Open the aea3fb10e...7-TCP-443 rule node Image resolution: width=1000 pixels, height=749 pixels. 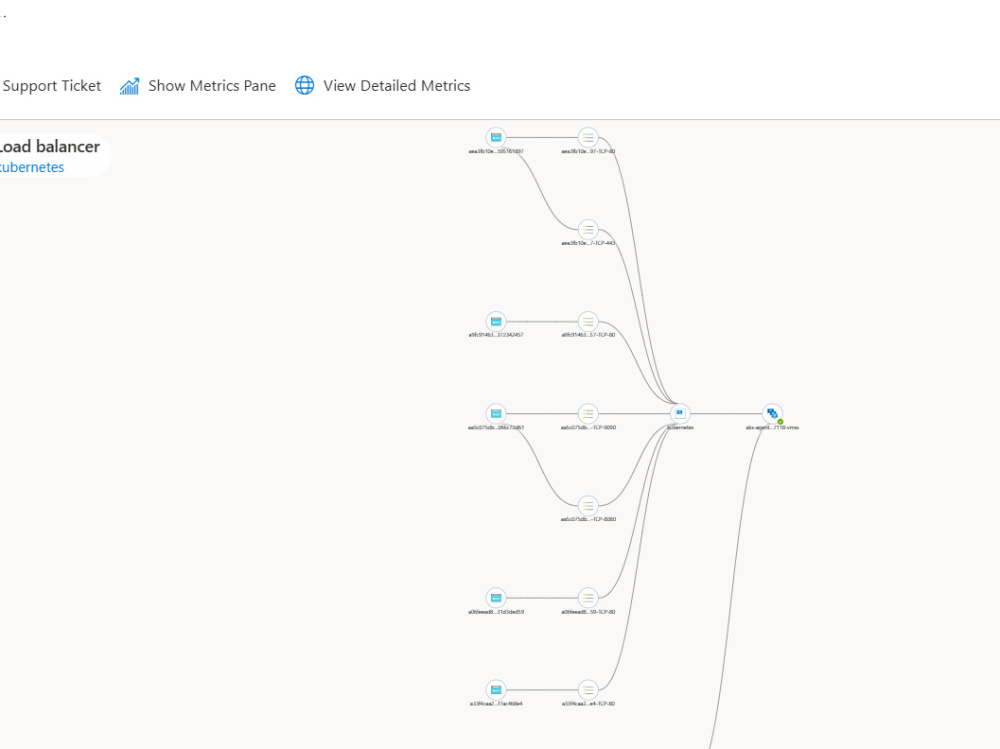tap(588, 229)
